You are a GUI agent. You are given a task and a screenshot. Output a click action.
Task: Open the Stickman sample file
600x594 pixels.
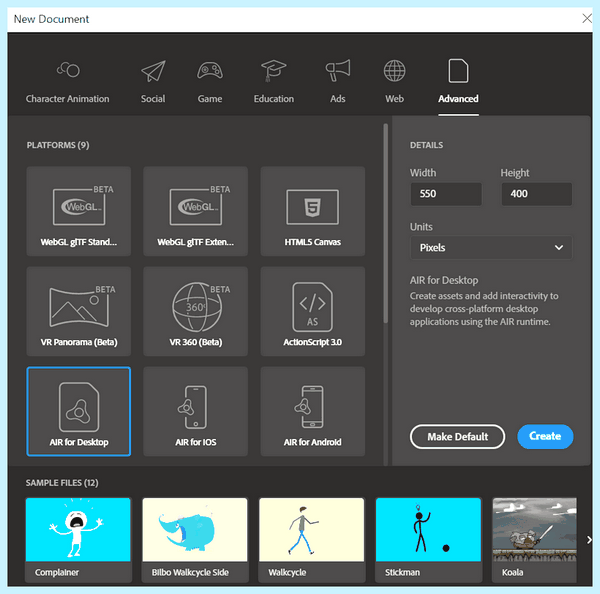[x=429, y=540]
